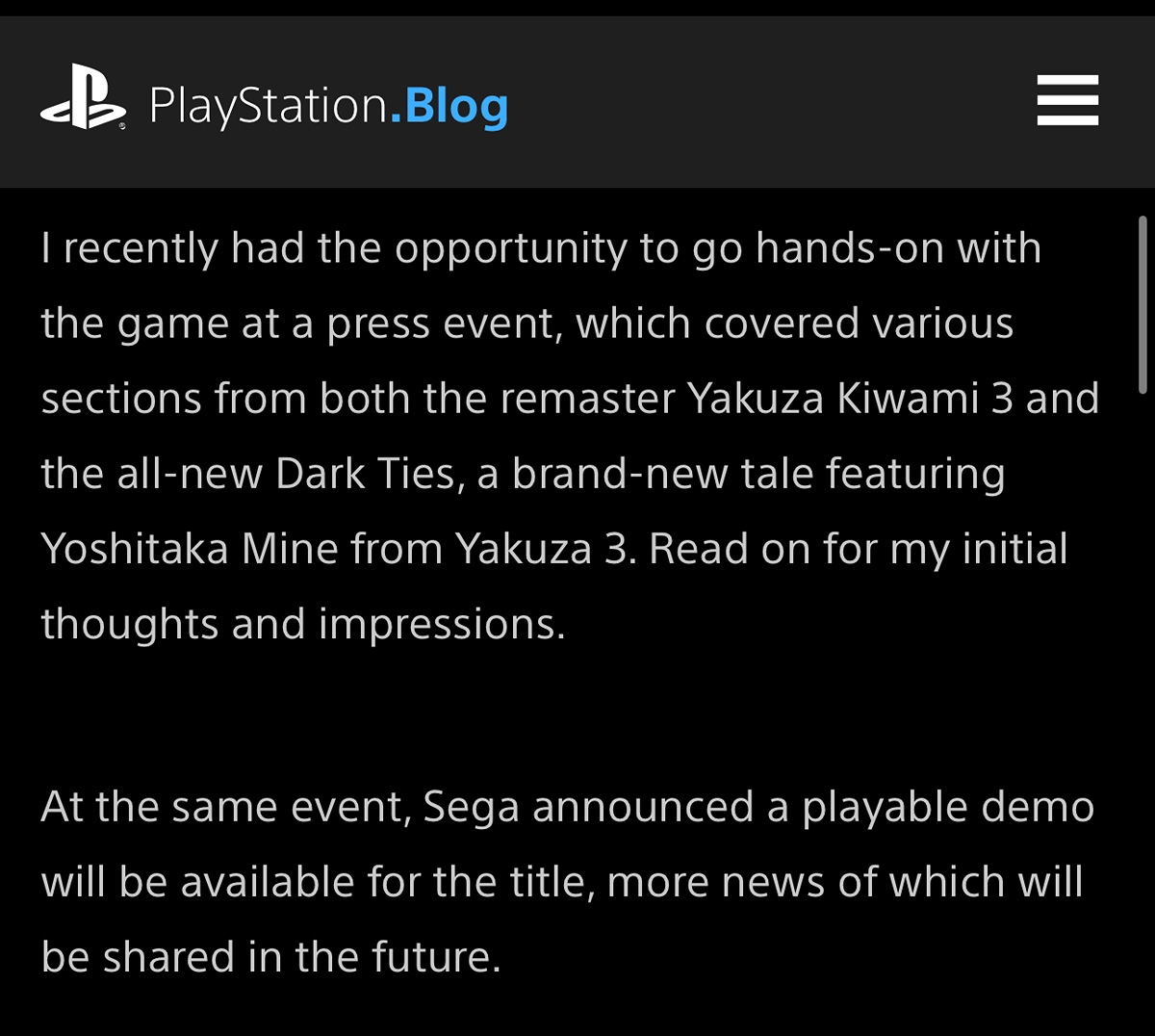The width and height of the screenshot is (1155, 1036).
Task: Click "will be available for the title"
Action: (316, 882)
